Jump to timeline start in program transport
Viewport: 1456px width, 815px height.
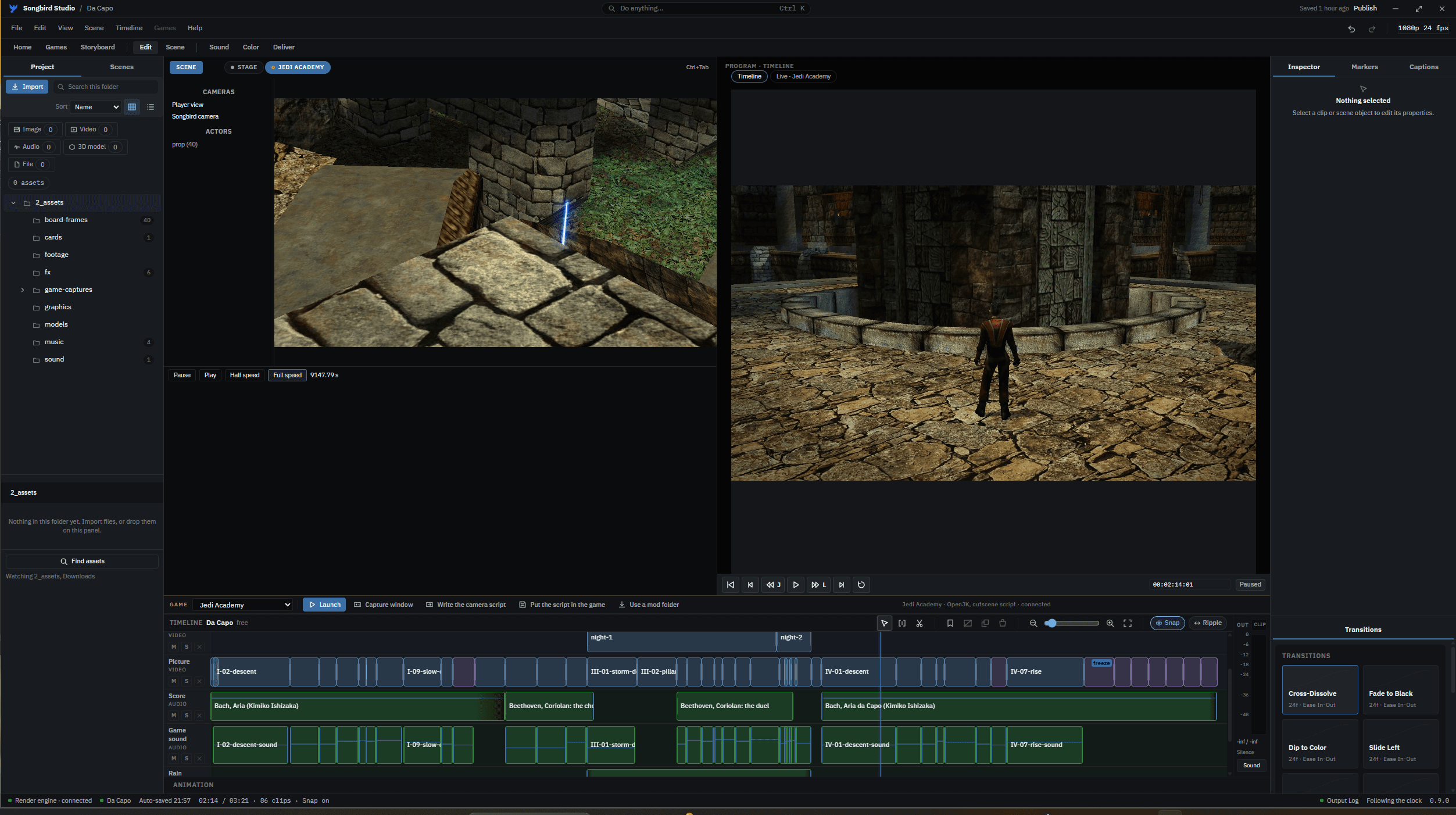pyautogui.click(x=731, y=585)
